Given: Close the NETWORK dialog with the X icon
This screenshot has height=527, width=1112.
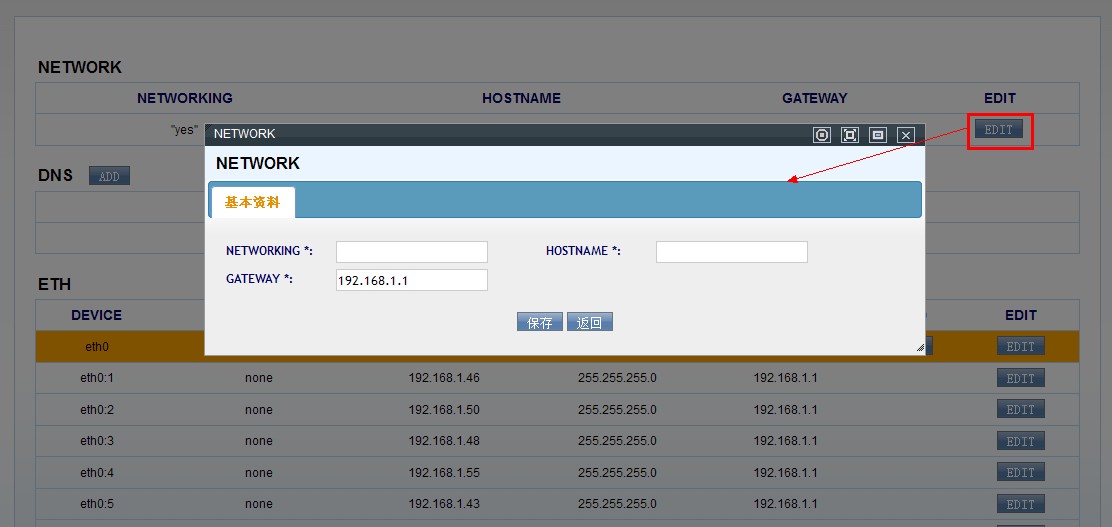Looking at the screenshot, I should (x=906, y=135).
